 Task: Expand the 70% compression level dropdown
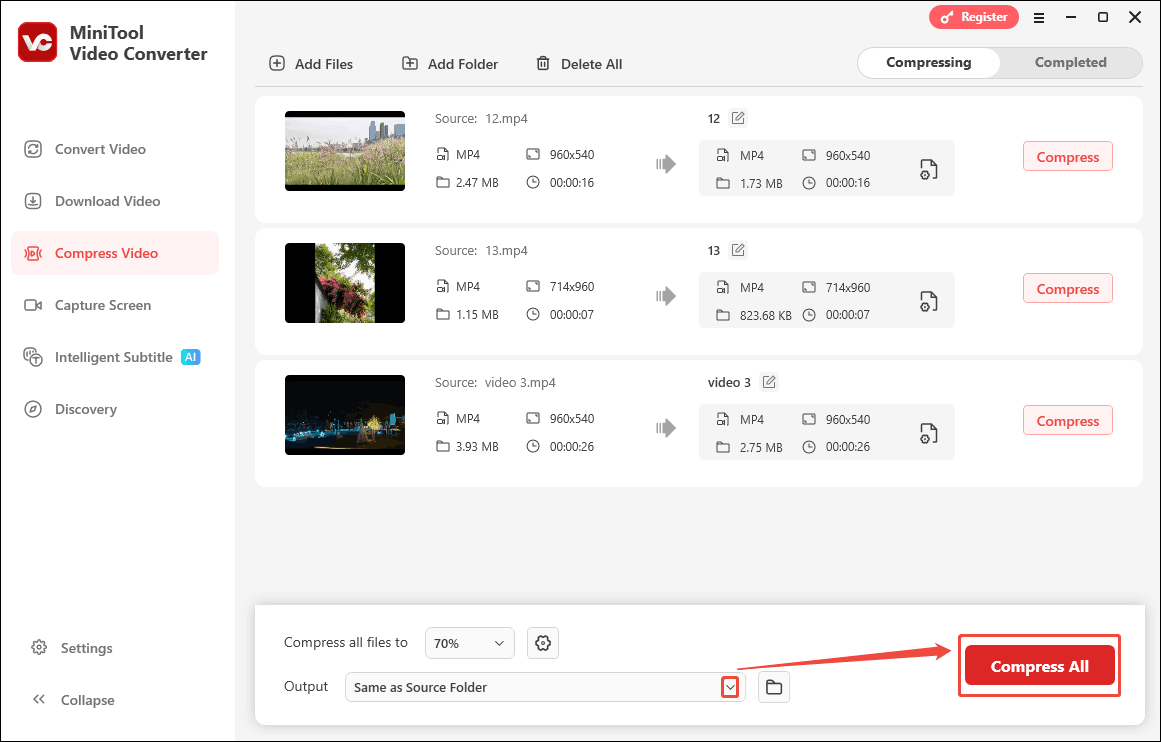pos(469,643)
